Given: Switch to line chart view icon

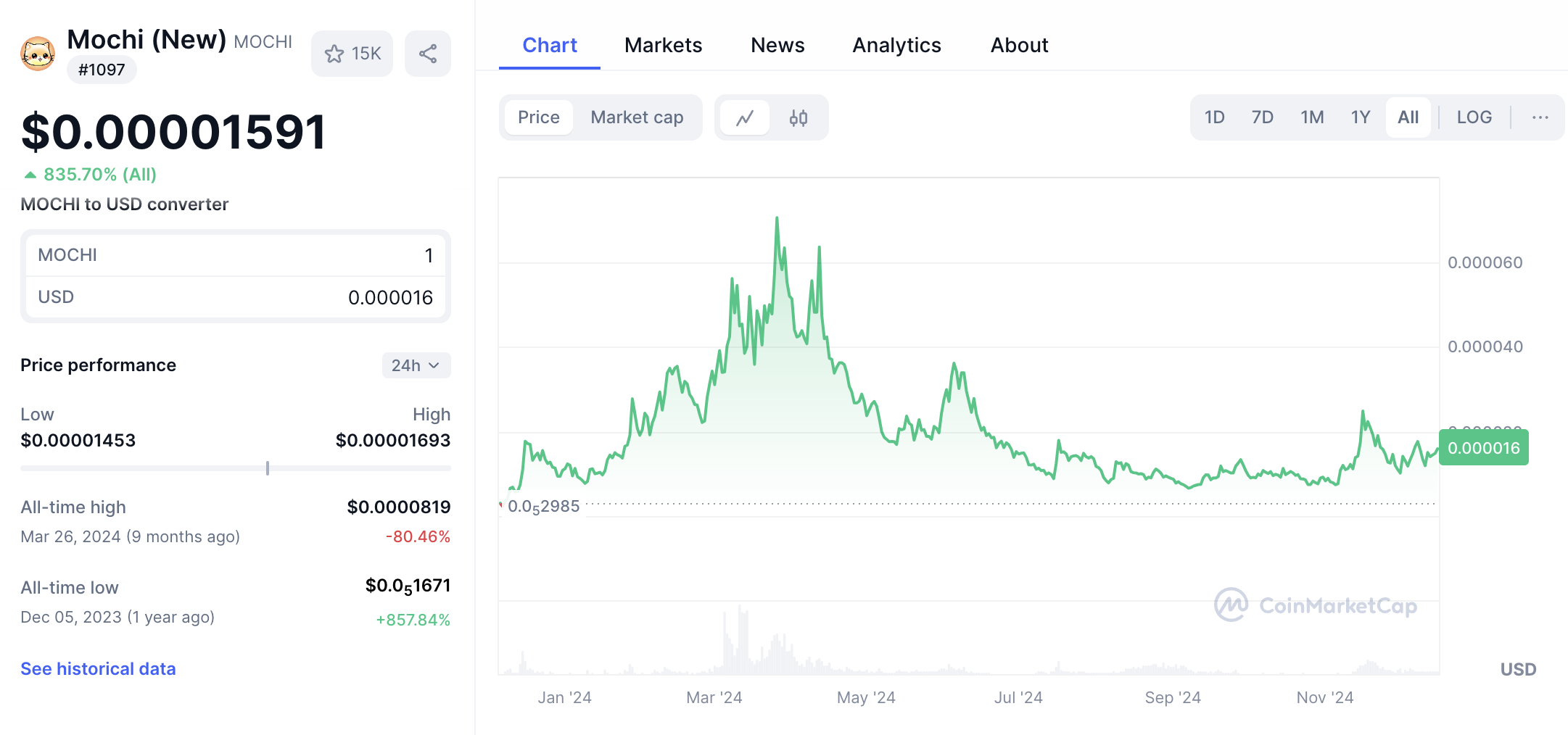Looking at the screenshot, I should 745,117.
